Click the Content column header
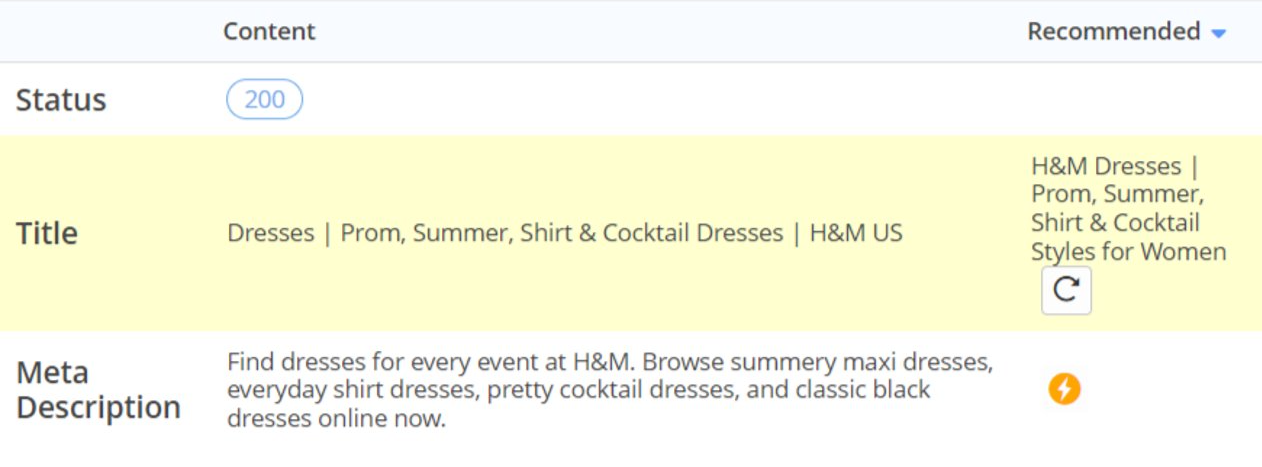 [269, 32]
